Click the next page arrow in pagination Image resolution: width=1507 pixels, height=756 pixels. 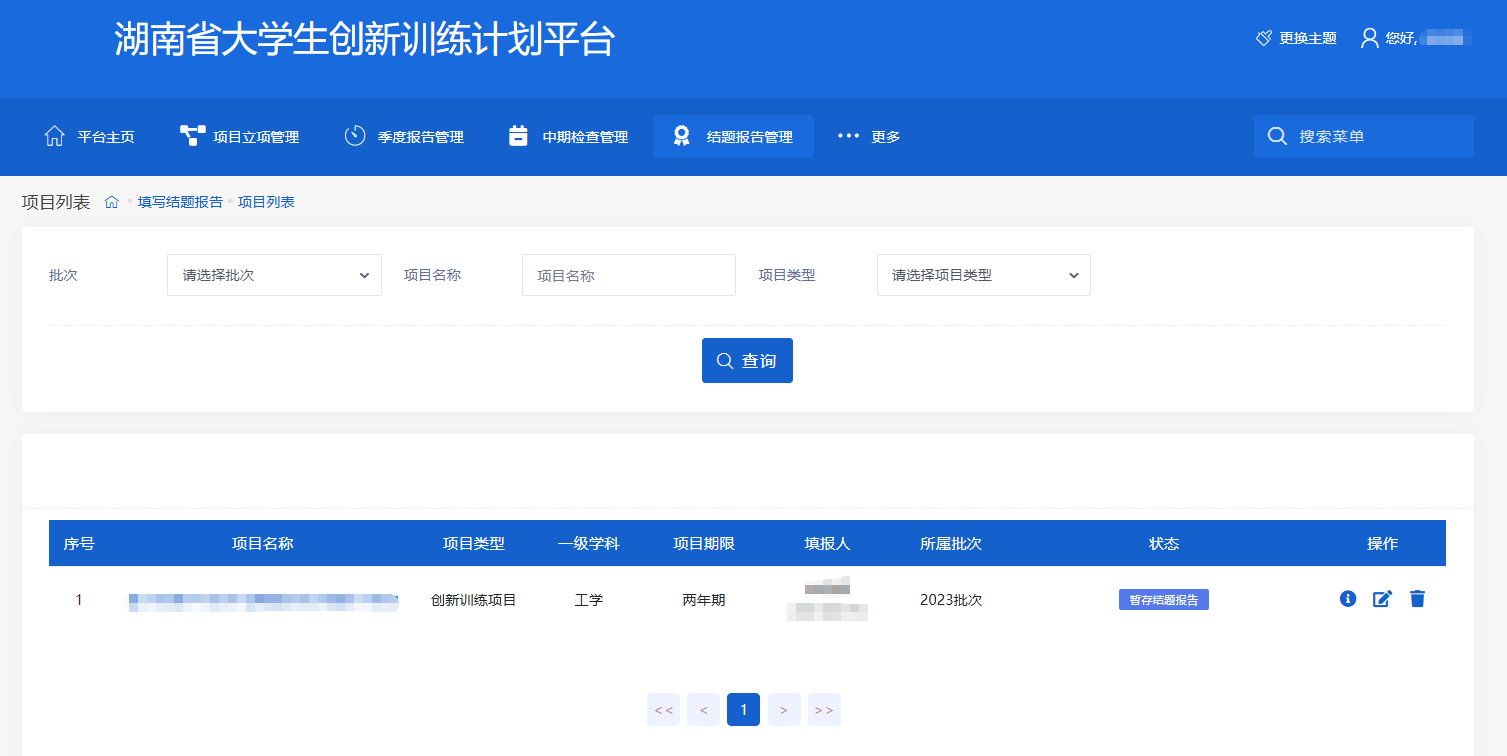(x=783, y=709)
